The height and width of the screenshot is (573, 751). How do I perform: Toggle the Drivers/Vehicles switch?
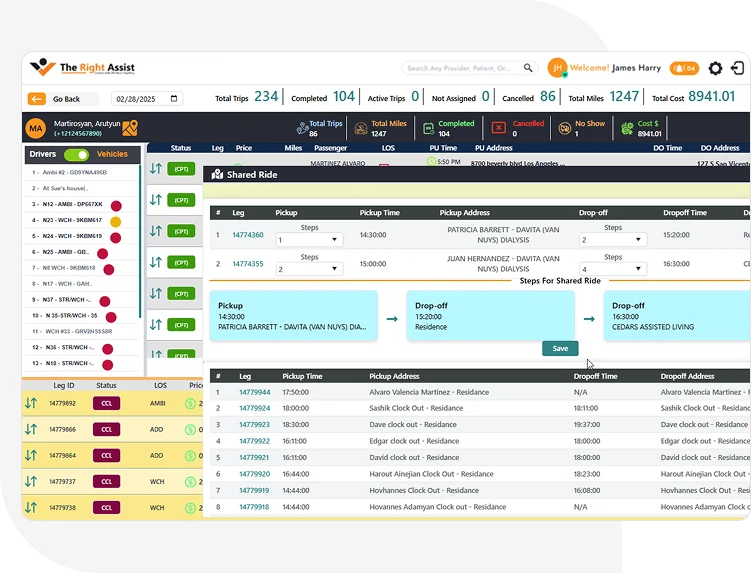[x=77, y=155]
